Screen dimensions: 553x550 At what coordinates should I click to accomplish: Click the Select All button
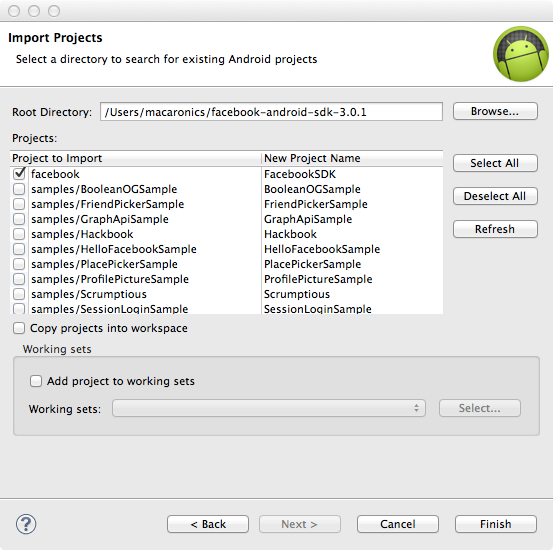click(x=495, y=163)
